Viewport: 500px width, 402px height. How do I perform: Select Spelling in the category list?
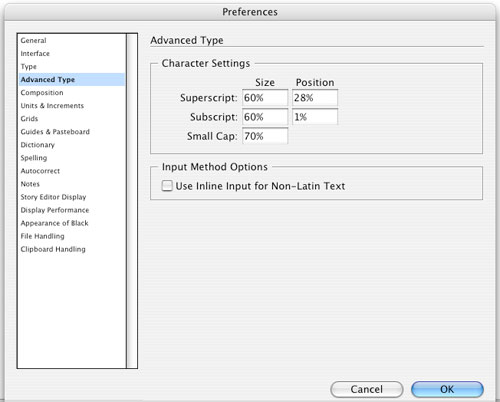(34, 158)
